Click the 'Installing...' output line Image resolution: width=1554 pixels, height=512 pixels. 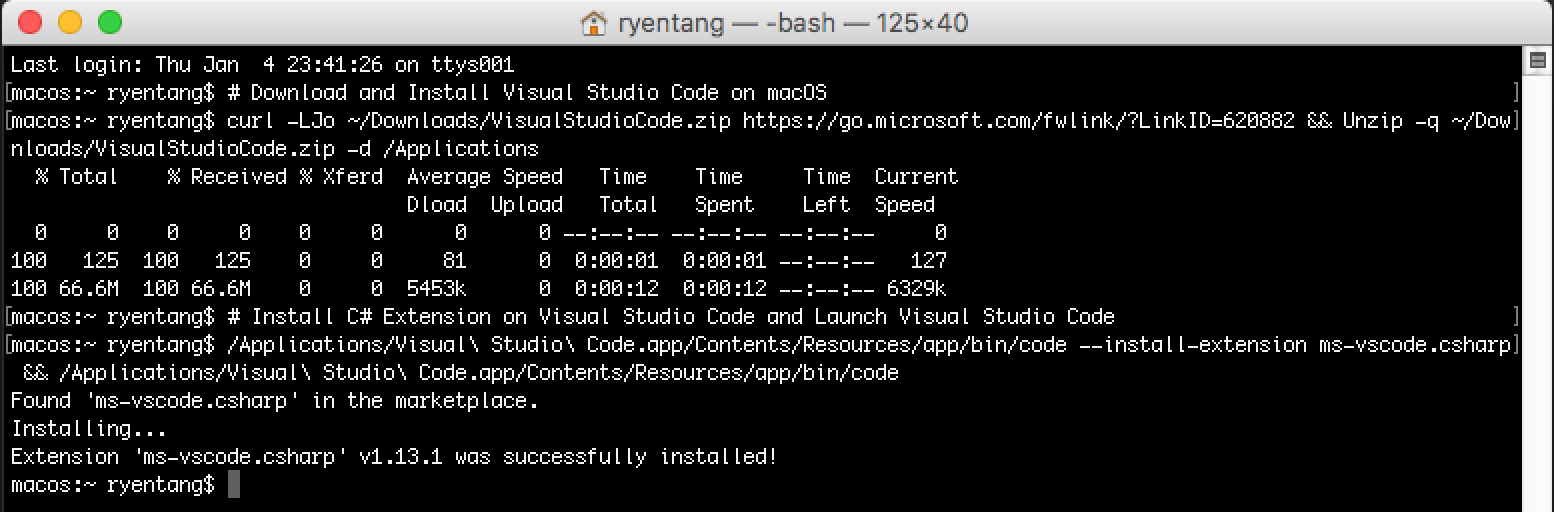(88, 429)
